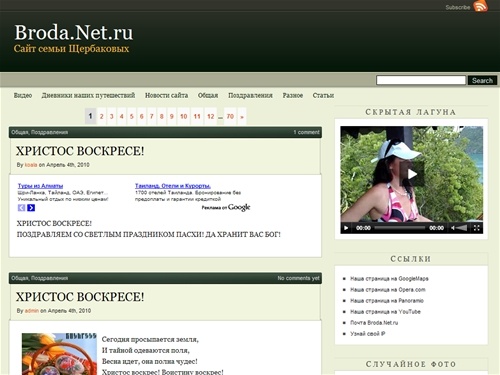Go to pagination page 11
The image size is (500, 375).
coord(197,116)
